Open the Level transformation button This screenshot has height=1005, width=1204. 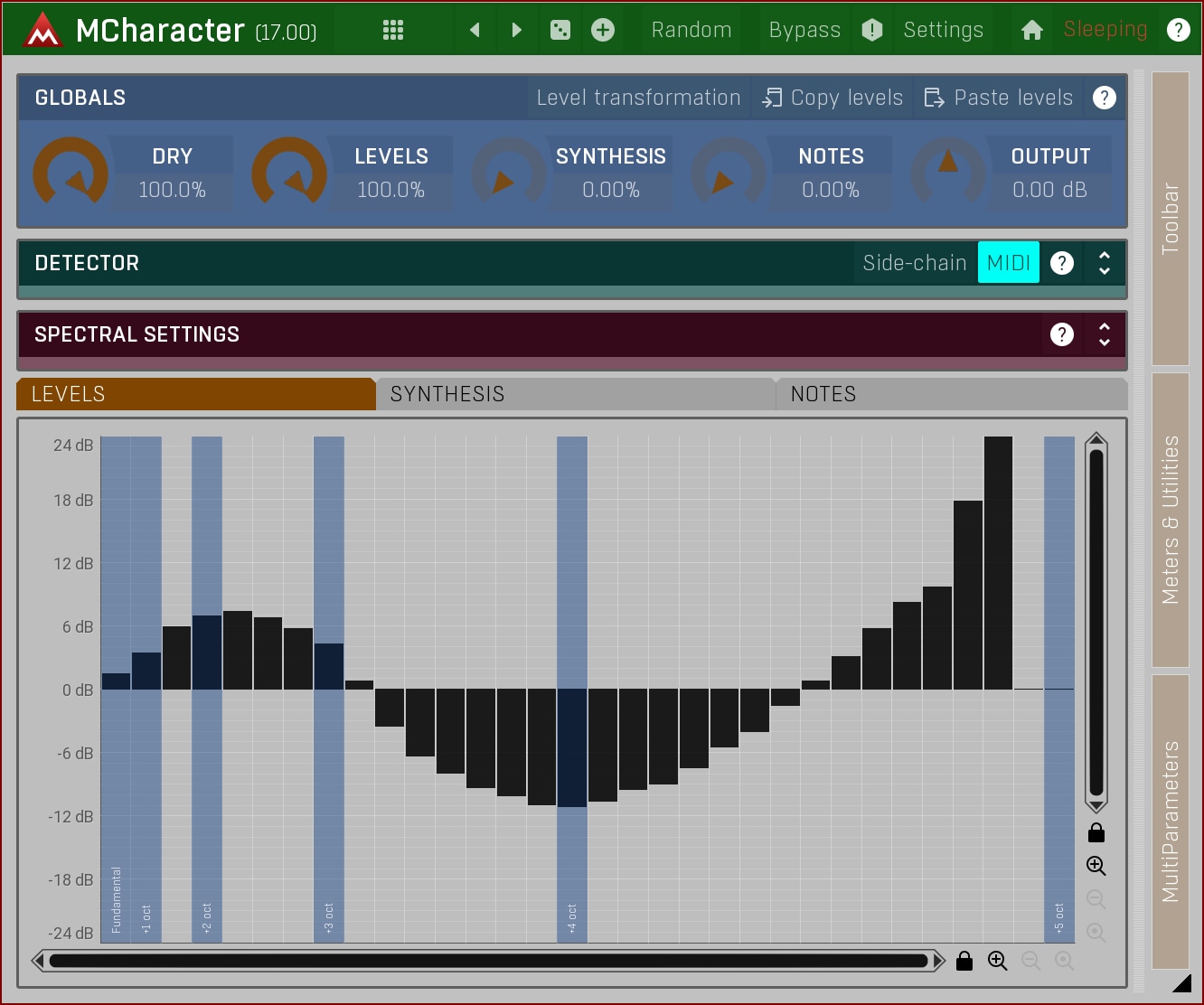click(x=638, y=98)
